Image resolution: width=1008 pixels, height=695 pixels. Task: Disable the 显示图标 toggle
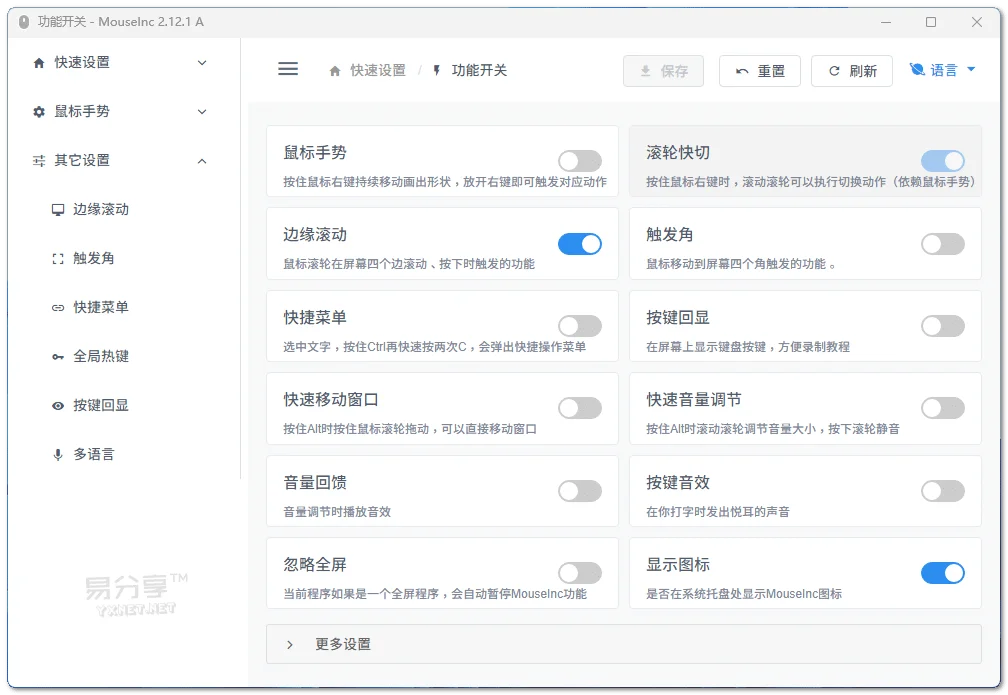pyautogui.click(x=943, y=573)
